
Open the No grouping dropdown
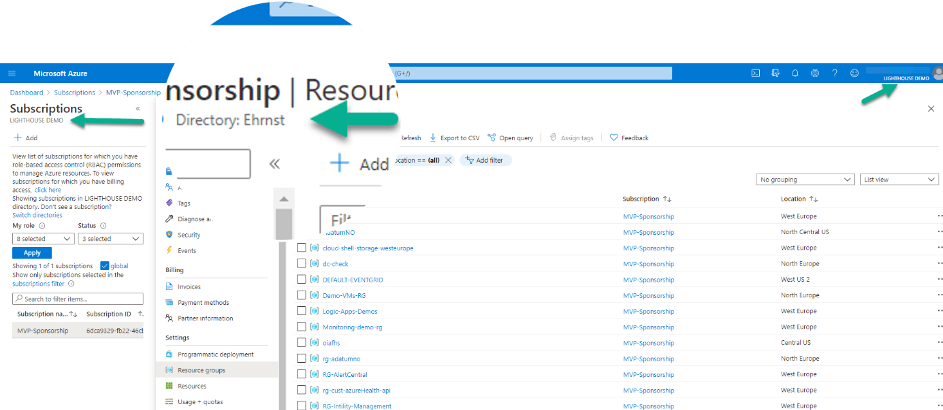pyautogui.click(x=805, y=179)
